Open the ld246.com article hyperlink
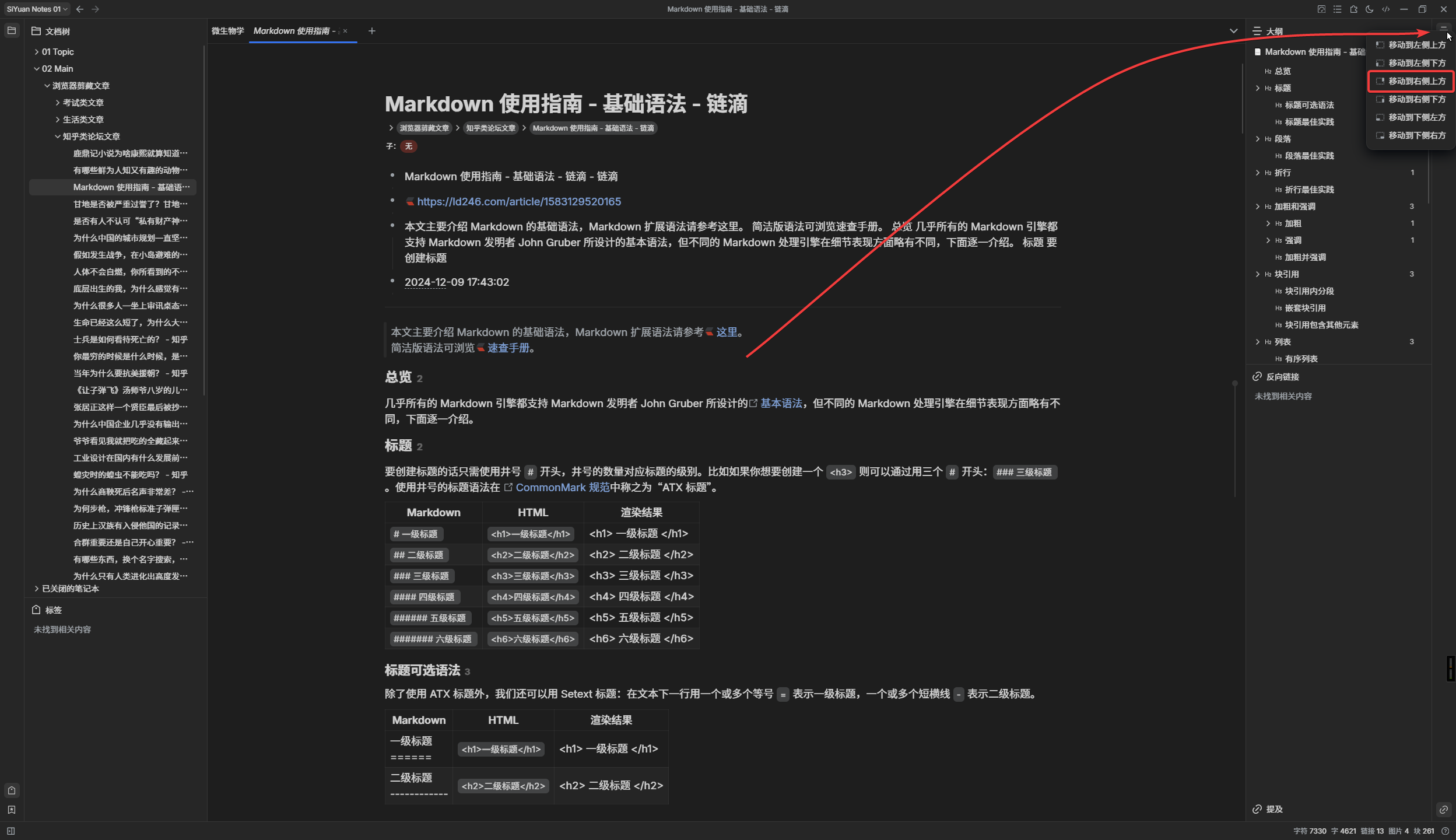Screen dimensions: 1456x840 tap(518, 202)
